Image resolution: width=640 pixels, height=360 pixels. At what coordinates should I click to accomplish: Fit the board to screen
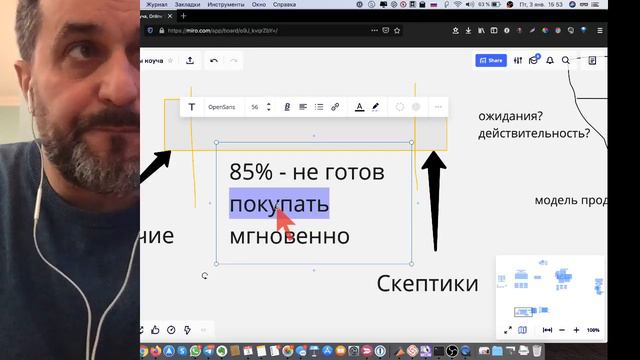547,330
